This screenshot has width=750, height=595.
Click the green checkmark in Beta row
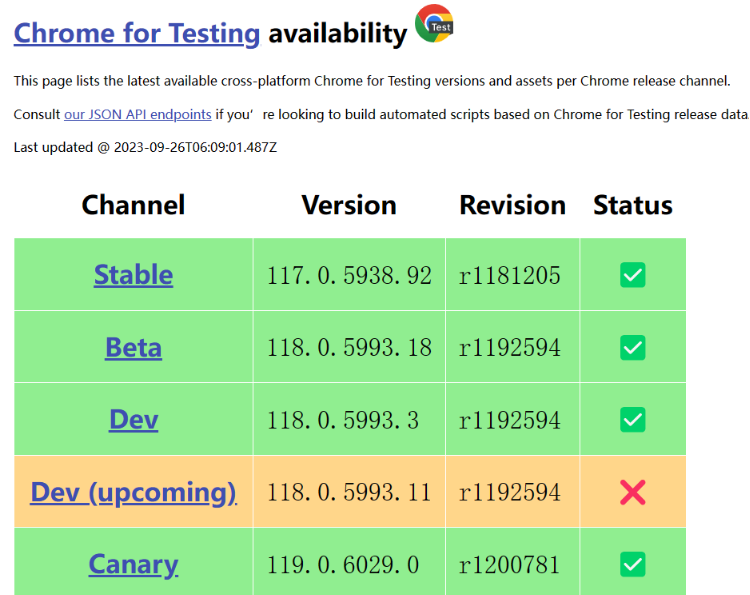(632, 348)
